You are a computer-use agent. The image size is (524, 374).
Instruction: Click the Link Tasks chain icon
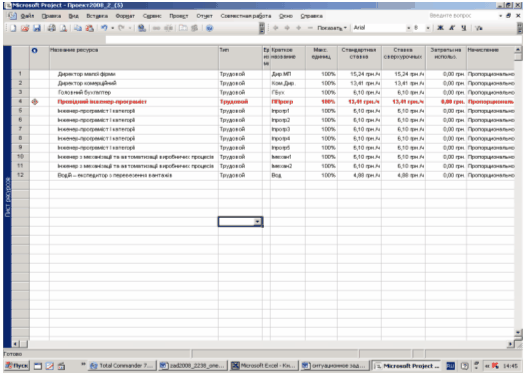(156, 28)
